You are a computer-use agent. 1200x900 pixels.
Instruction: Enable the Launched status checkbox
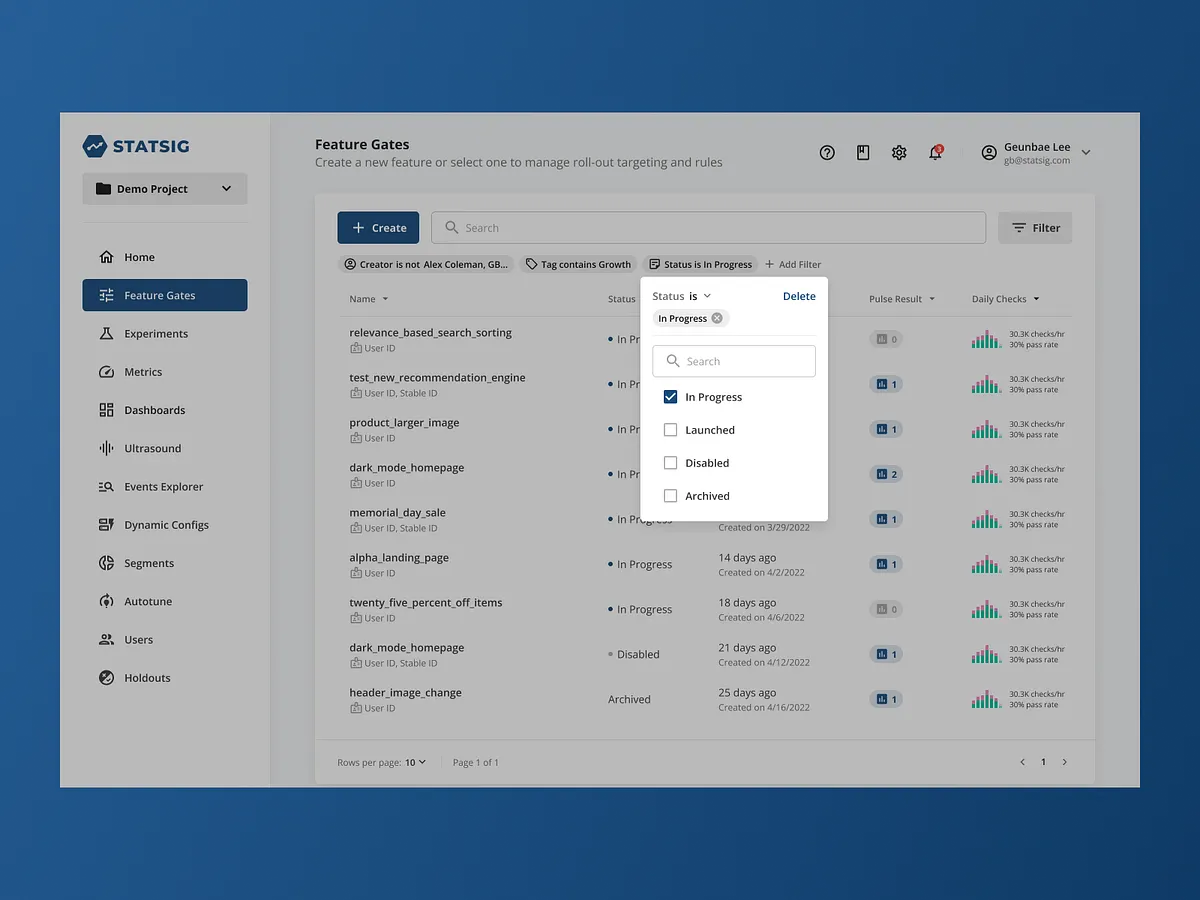[x=670, y=429]
